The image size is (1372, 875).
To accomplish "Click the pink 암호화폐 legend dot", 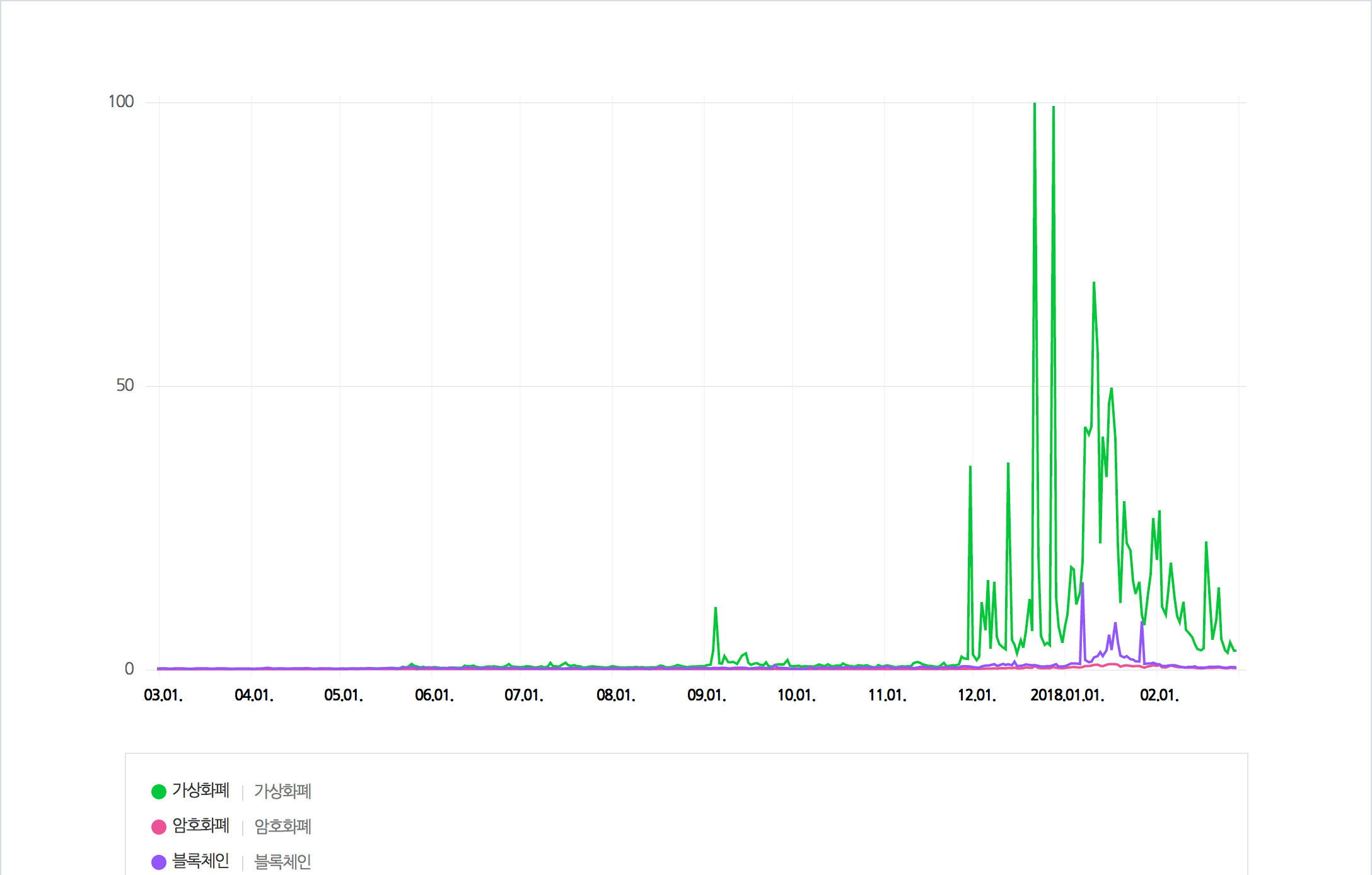I will pos(159,826).
